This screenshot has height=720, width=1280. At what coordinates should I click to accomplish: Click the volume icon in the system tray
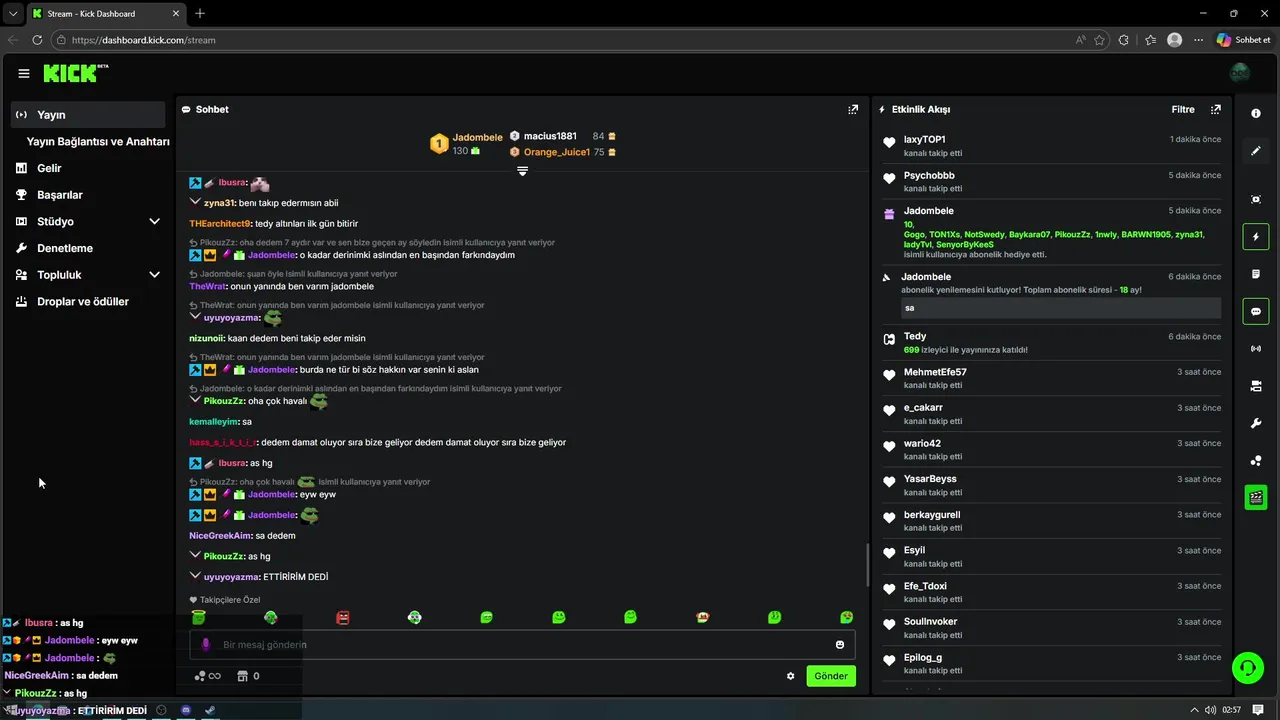point(1210,710)
